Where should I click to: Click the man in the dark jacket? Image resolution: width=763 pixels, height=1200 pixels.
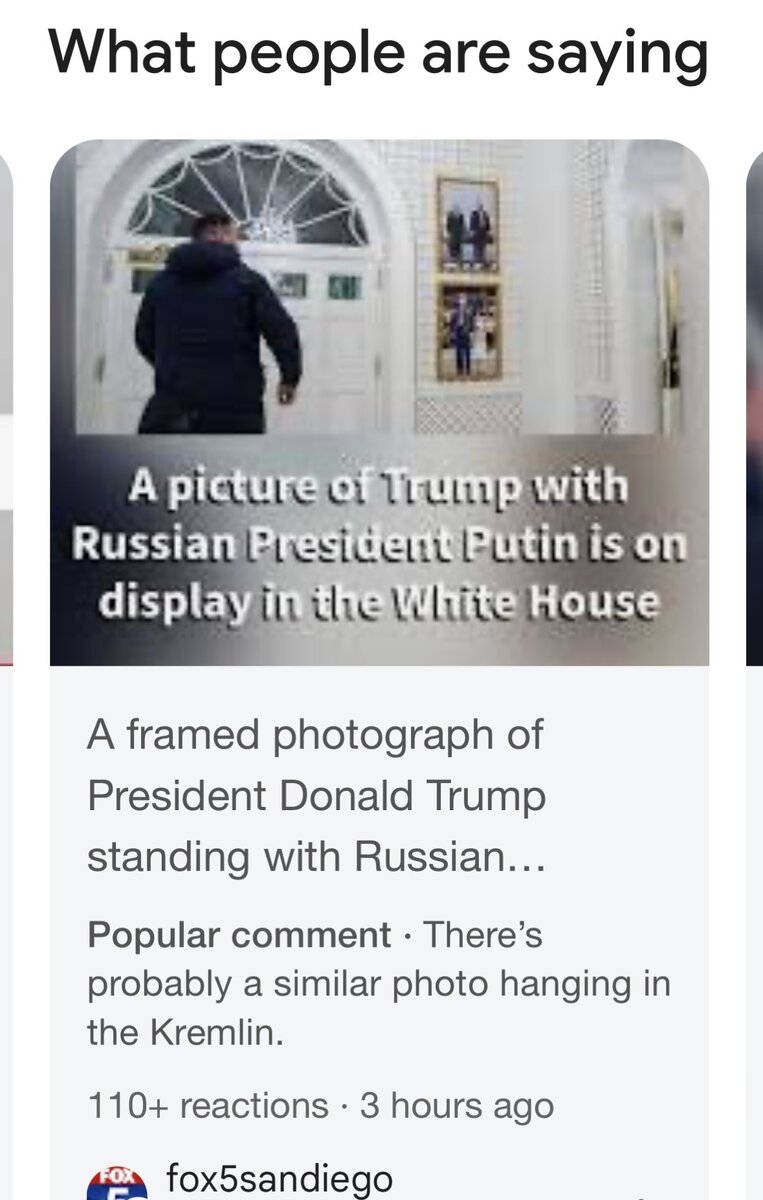coord(217,324)
